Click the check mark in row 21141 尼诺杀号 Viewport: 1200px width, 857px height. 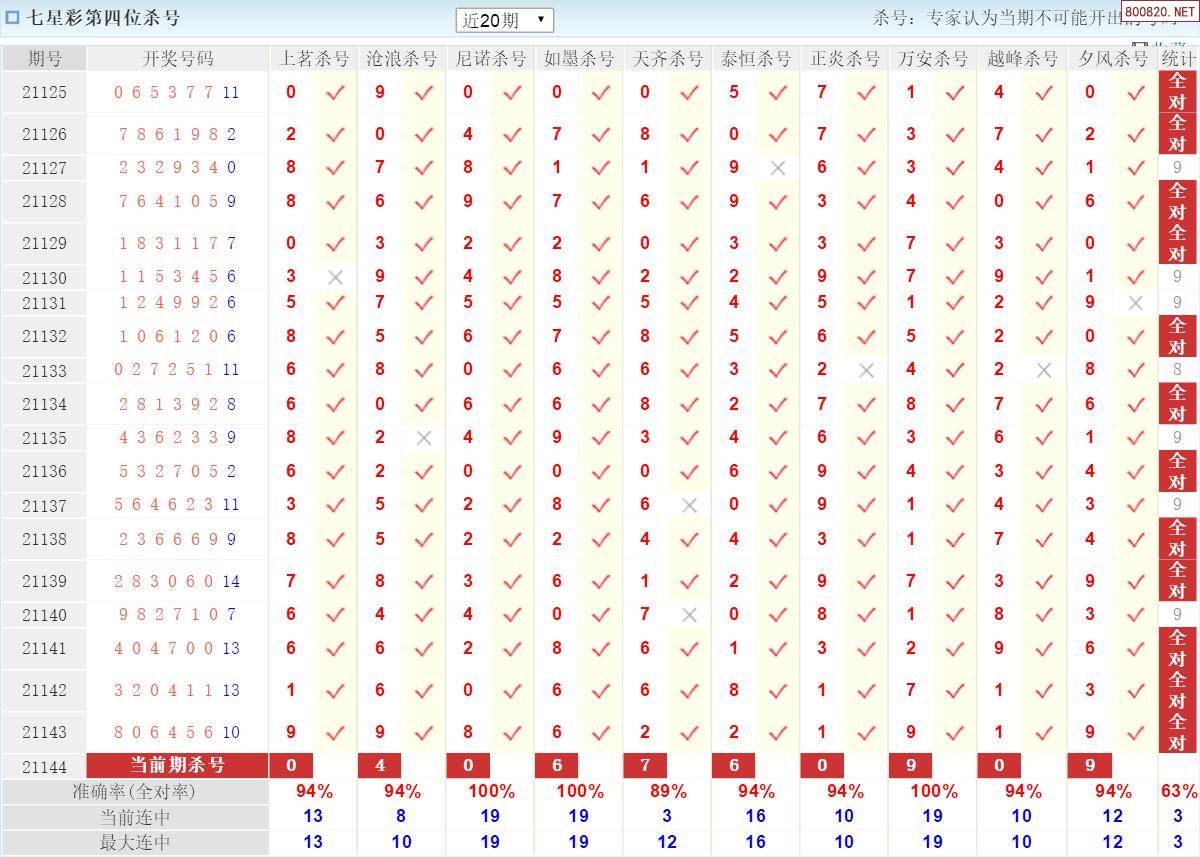click(512, 648)
